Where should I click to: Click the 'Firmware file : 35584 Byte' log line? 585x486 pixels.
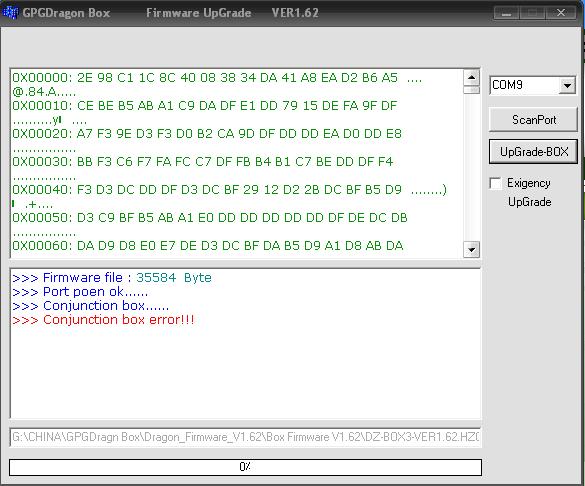tap(112, 278)
